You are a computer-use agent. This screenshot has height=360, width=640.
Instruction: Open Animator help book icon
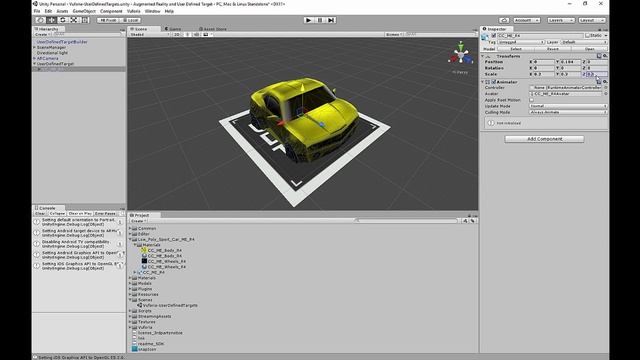tap(599, 82)
